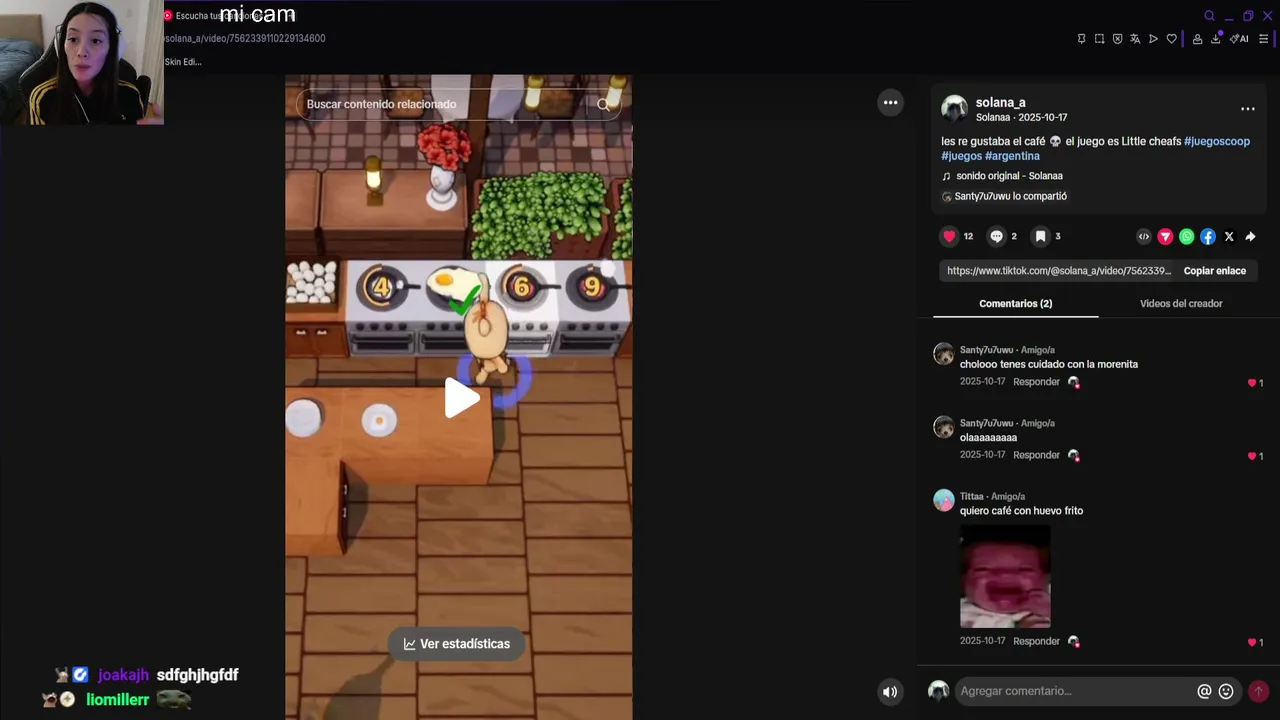The height and width of the screenshot is (720, 1280).
Task: Open solana_a profile name
Action: coord(1000,102)
